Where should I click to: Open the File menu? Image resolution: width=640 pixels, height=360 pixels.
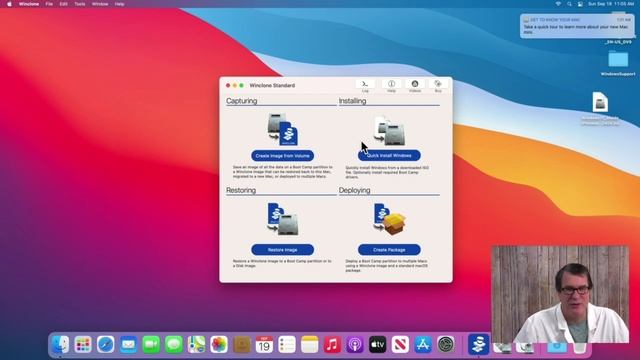tap(49, 4)
